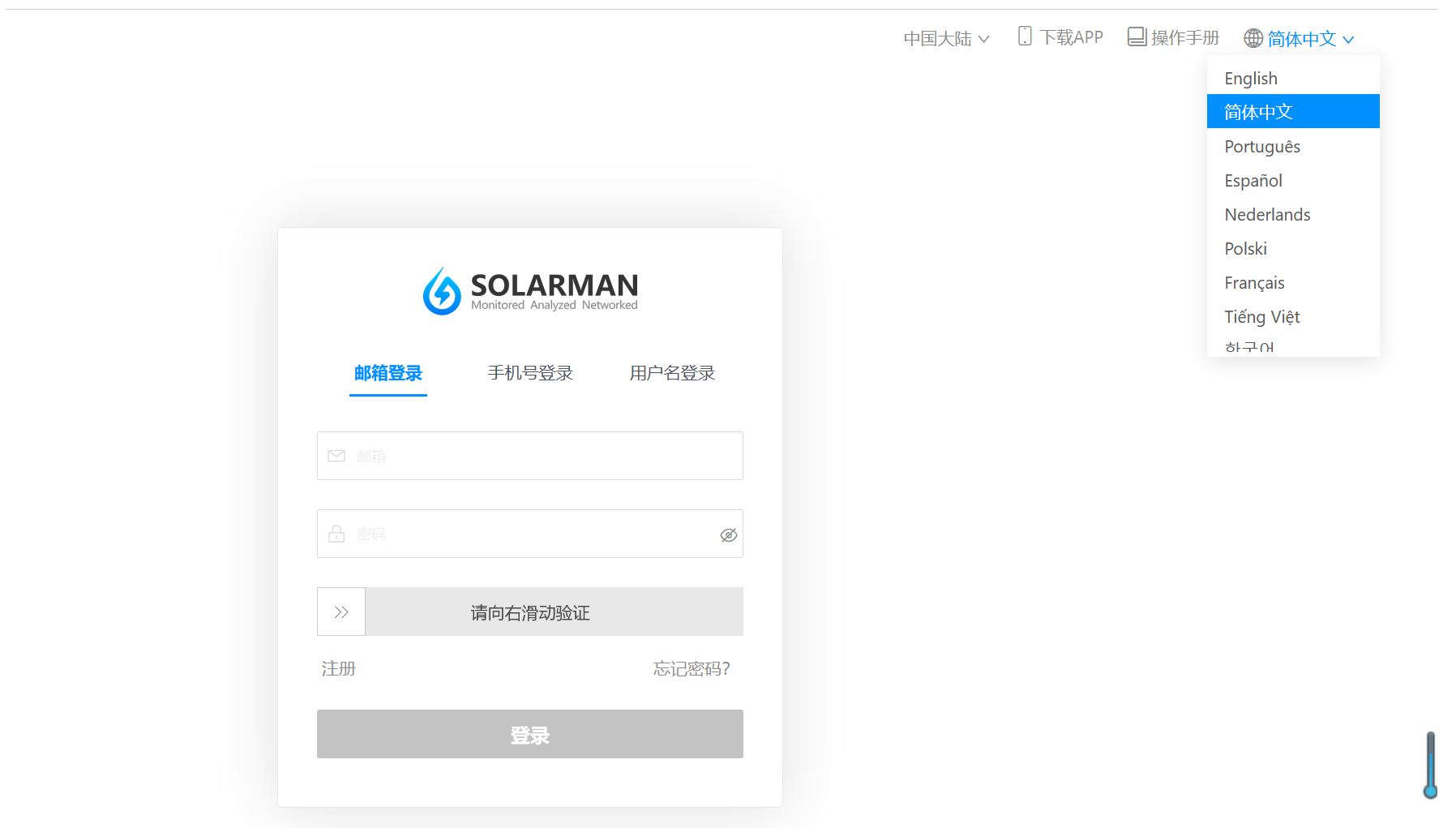This screenshot has height=828, width=1456.
Task: Click the phone icon beside 下载APP
Action: click(1025, 36)
